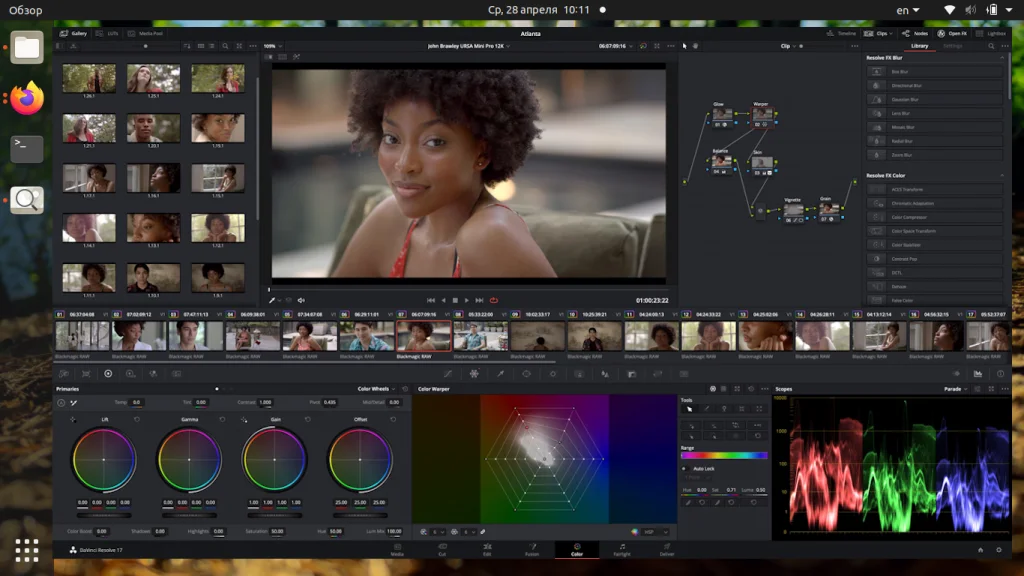Open the Parade scopes type dropdown
1024x576 pixels.
tap(957, 388)
